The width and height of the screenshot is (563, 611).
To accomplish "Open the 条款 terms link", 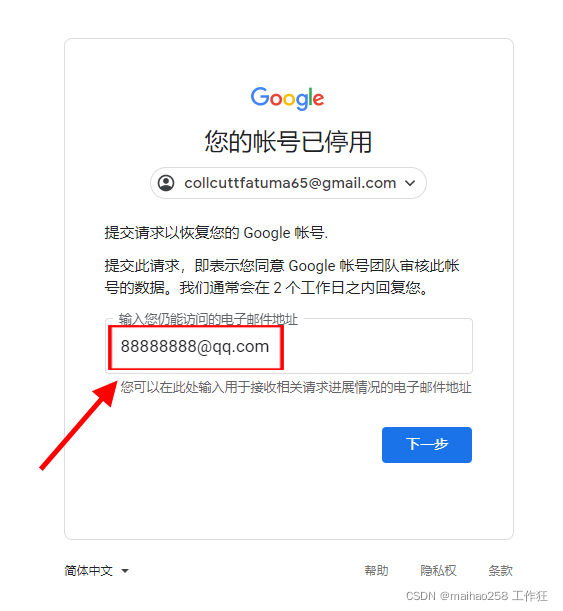I will 500,570.
